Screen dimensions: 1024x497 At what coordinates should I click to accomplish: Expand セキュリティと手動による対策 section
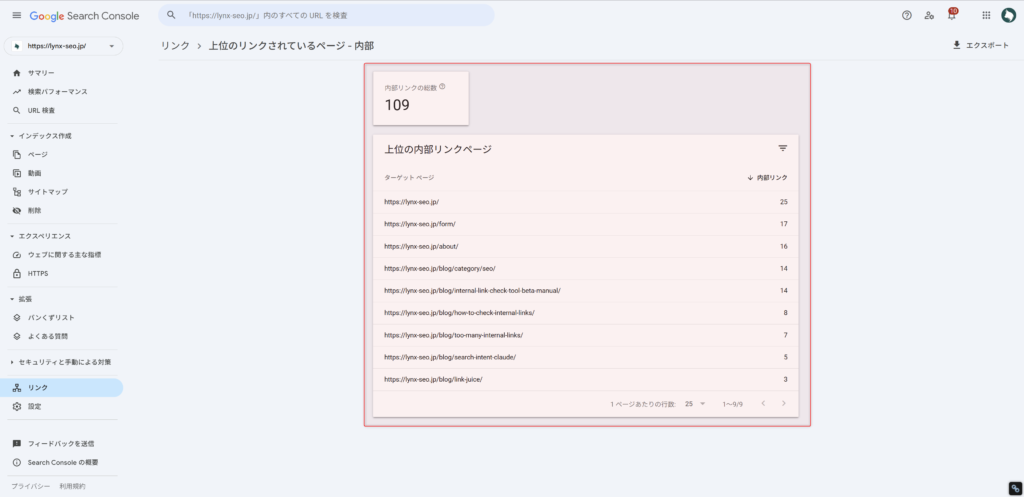pos(12,362)
